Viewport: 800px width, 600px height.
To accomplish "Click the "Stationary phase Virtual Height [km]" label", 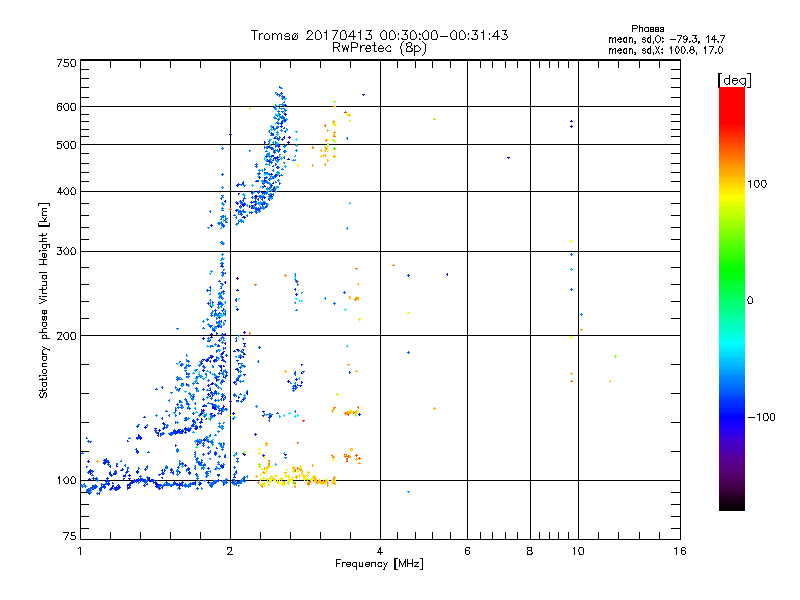I will click(x=44, y=300).
